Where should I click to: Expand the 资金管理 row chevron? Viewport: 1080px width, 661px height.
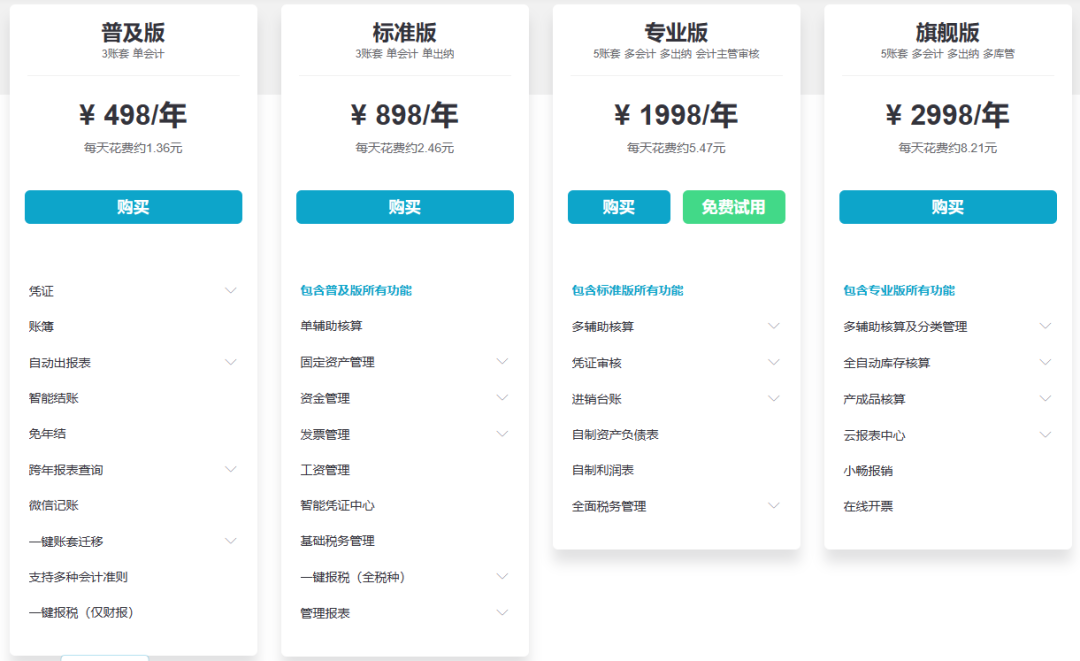pos(502,398)
